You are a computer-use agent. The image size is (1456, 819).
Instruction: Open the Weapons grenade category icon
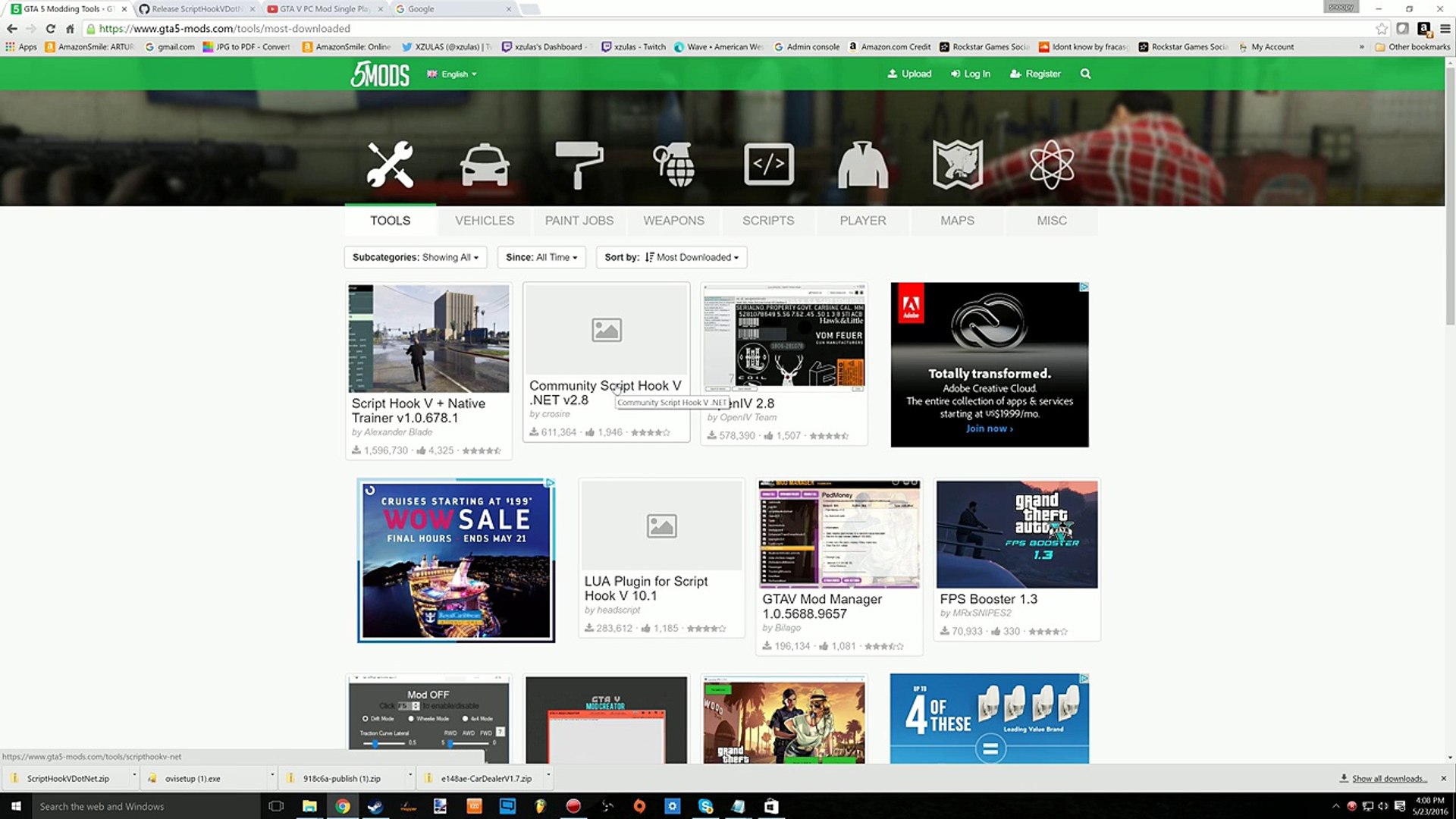(674, 165)
